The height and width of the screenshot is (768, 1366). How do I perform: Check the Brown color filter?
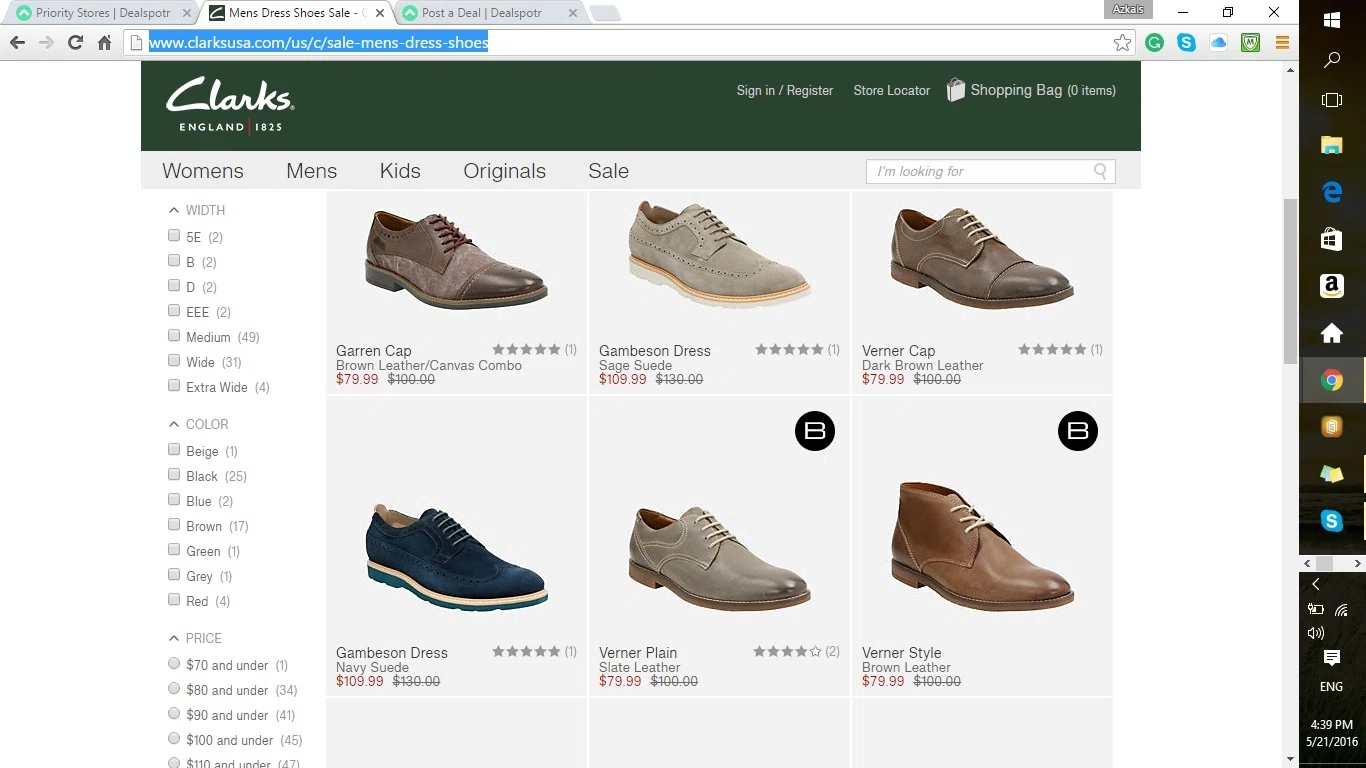[x=174, y=525]
